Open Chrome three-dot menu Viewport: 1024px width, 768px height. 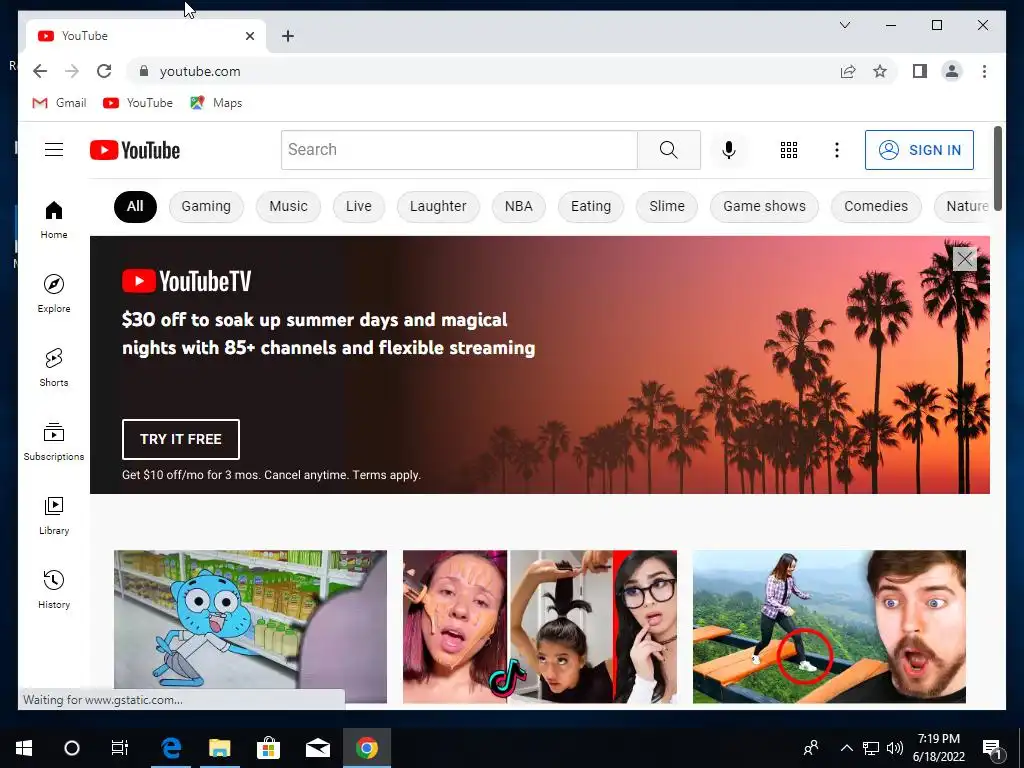click(x=984, y=71)
